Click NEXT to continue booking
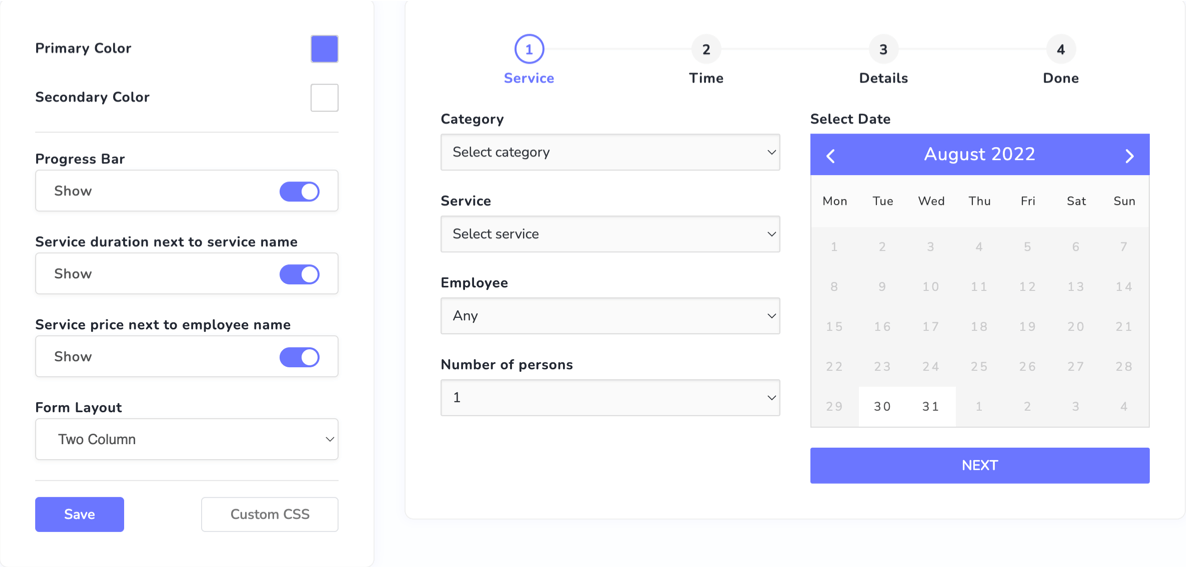This screenshot has height=567, width=1186. pyautogui.click(x=979, y=465)
